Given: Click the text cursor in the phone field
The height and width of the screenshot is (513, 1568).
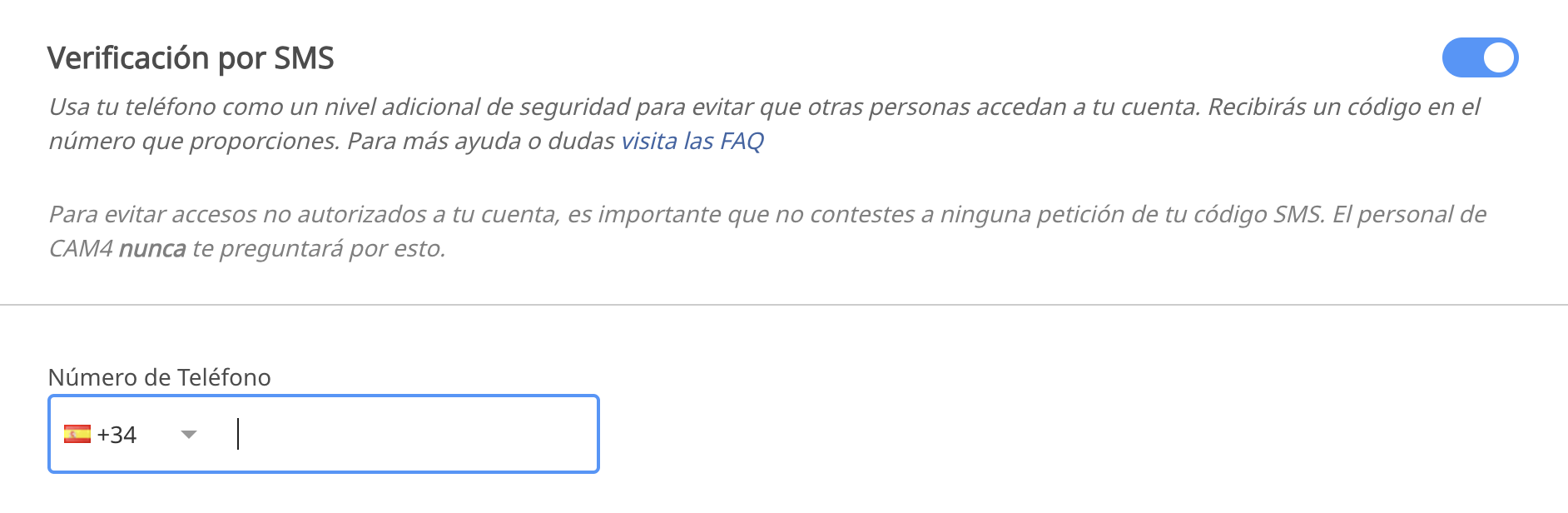Looking at the screenshot, I should point(238,434).
